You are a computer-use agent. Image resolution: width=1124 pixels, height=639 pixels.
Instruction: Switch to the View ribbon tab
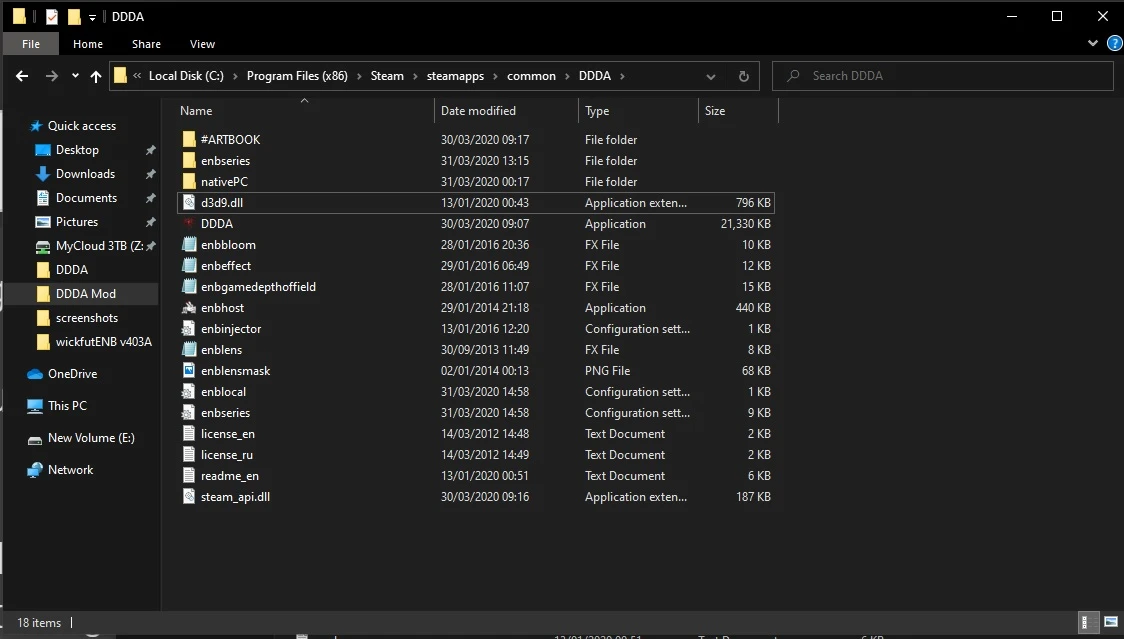point(202,44)
